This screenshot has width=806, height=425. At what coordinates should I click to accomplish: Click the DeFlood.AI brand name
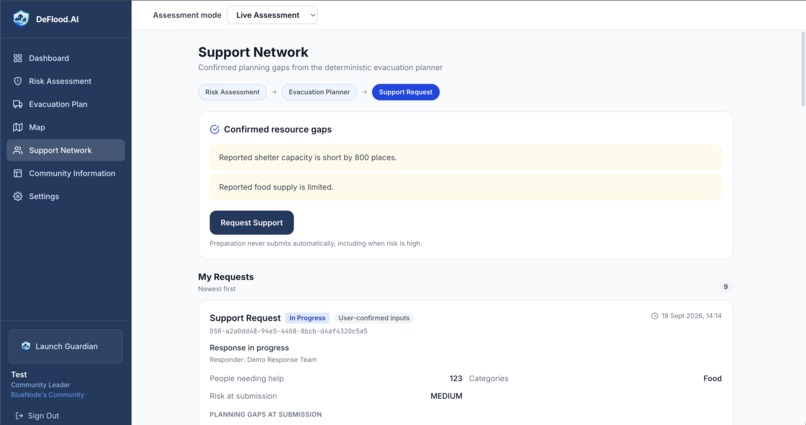[57, 19]
